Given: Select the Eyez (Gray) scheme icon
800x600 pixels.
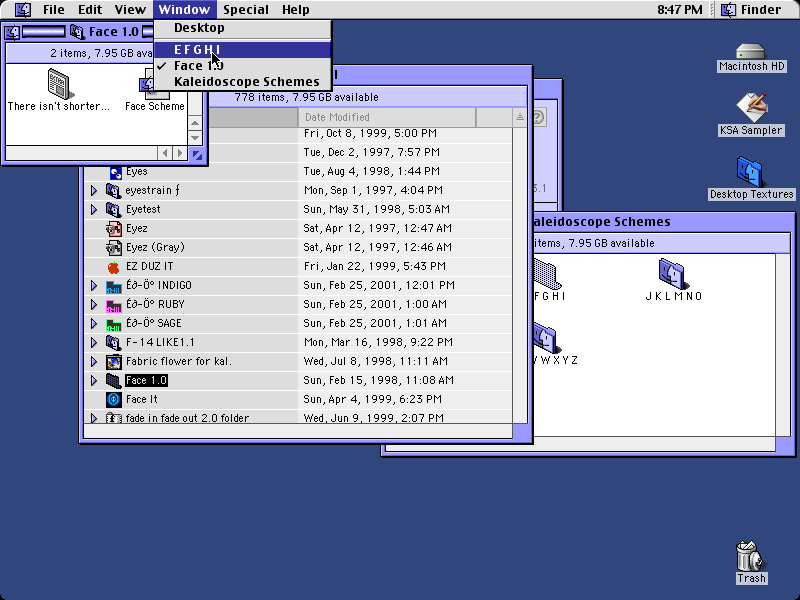Looking at the screenshot, I should [113, 247].
